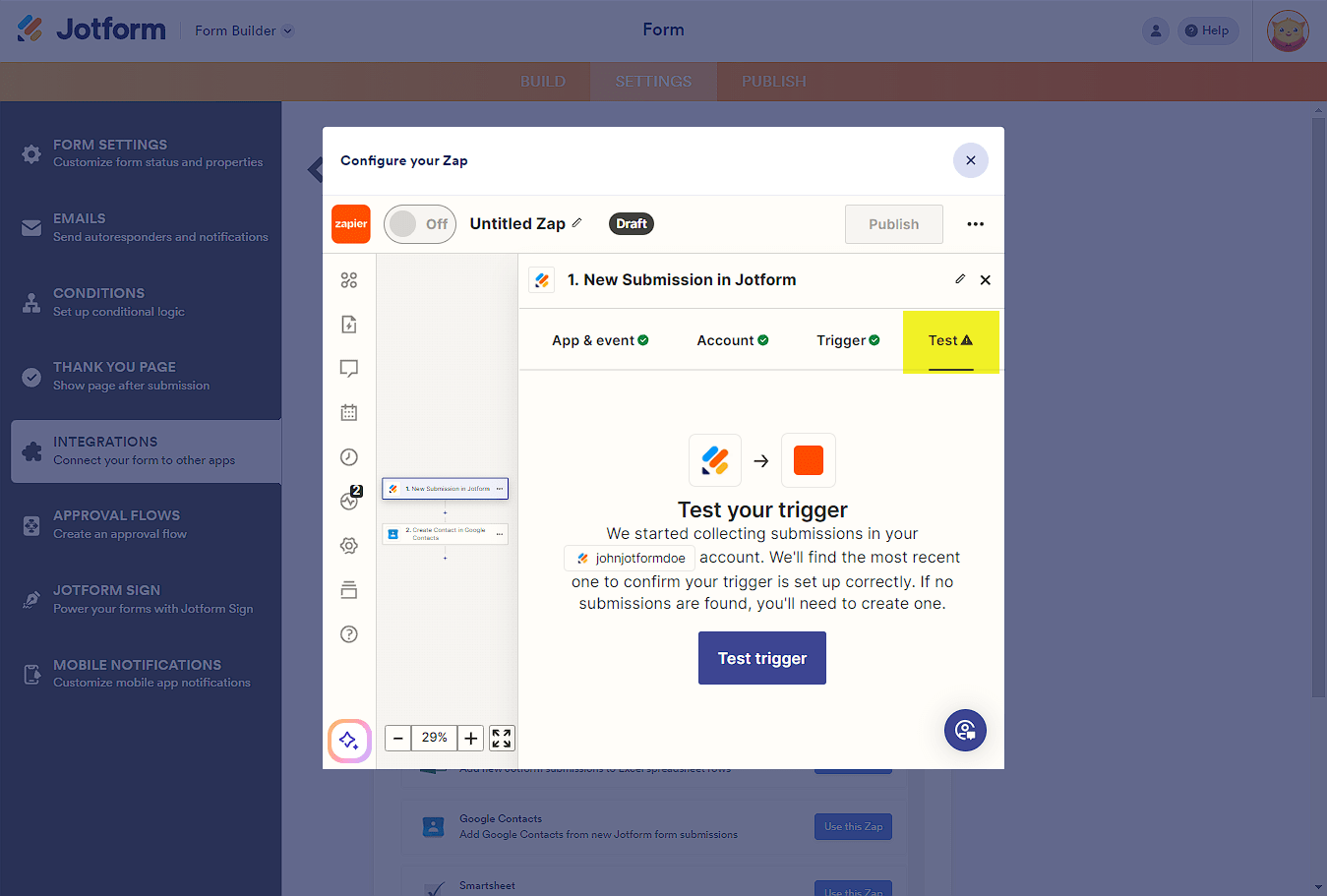Open options menu of Google Contacts step node
1327x896 pixels.
pos(500,534)
